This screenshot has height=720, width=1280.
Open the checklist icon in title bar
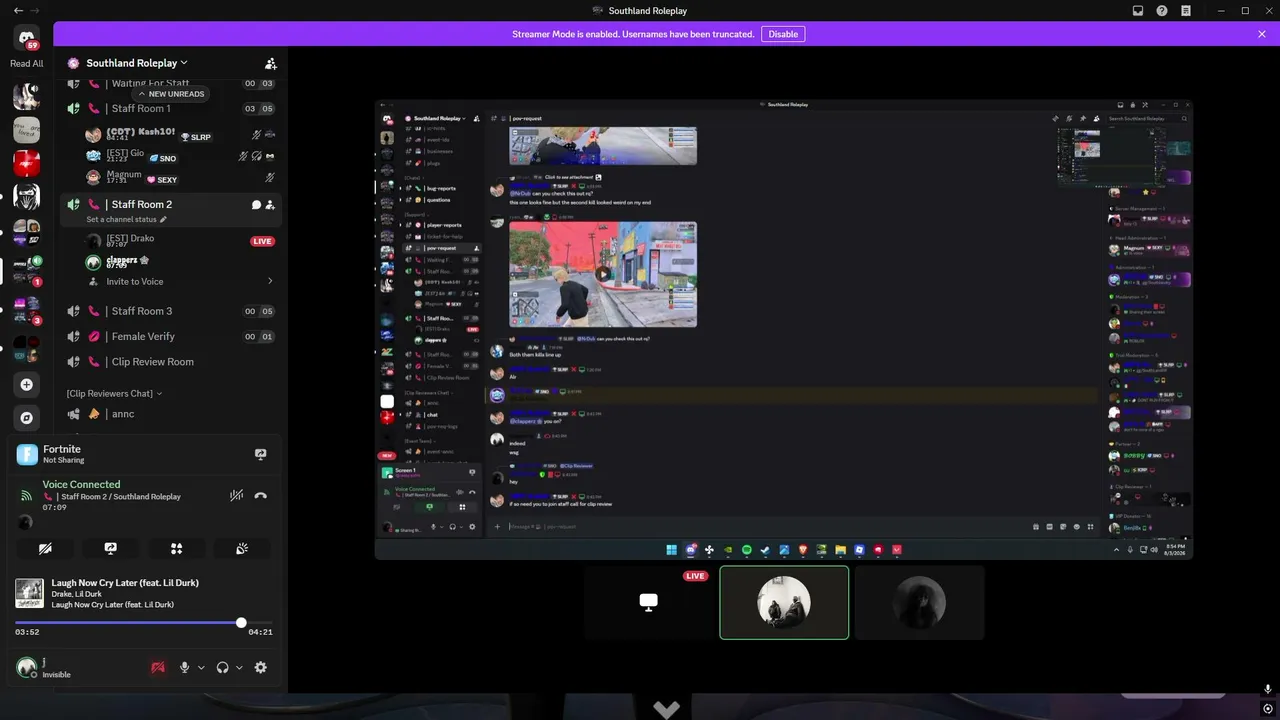1186,11
